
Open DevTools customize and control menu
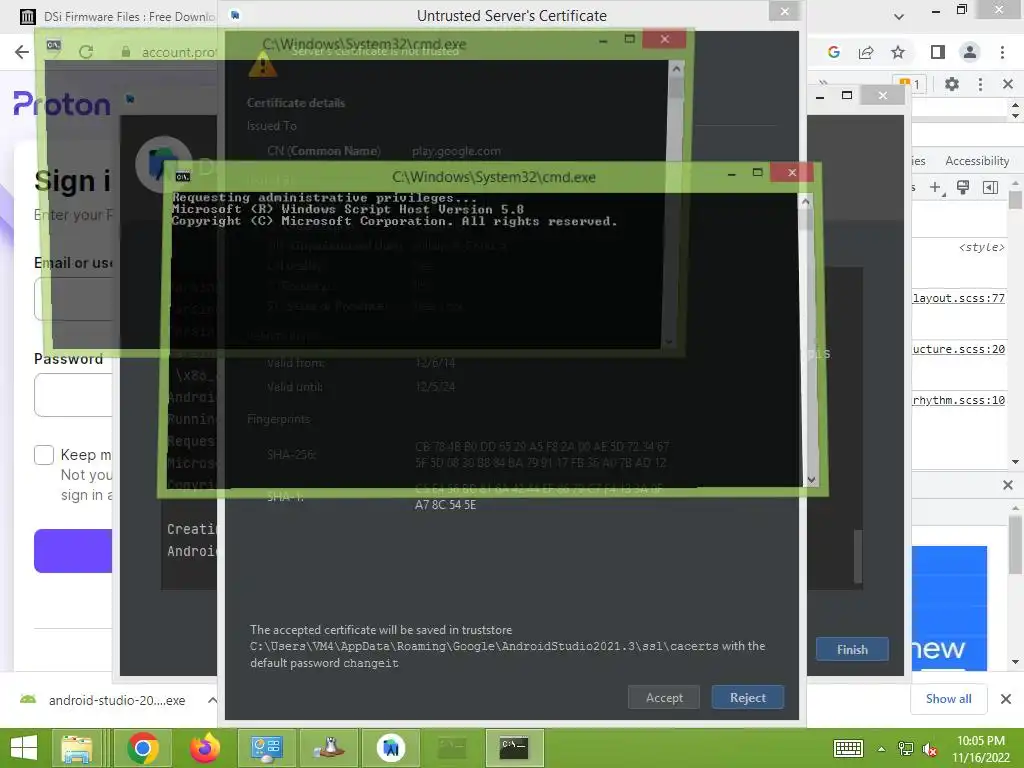(980, 84)
